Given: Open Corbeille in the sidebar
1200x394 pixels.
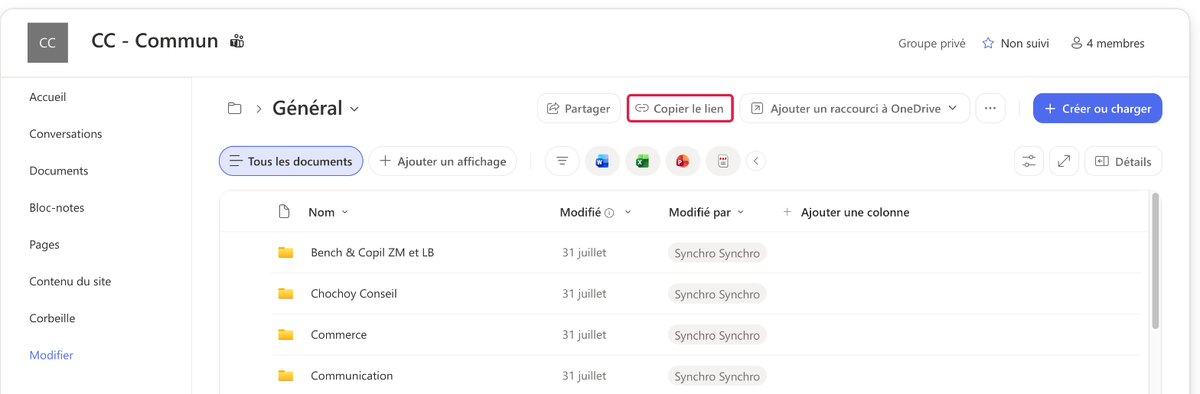Looking at the screenshot, I should point(52,319).
